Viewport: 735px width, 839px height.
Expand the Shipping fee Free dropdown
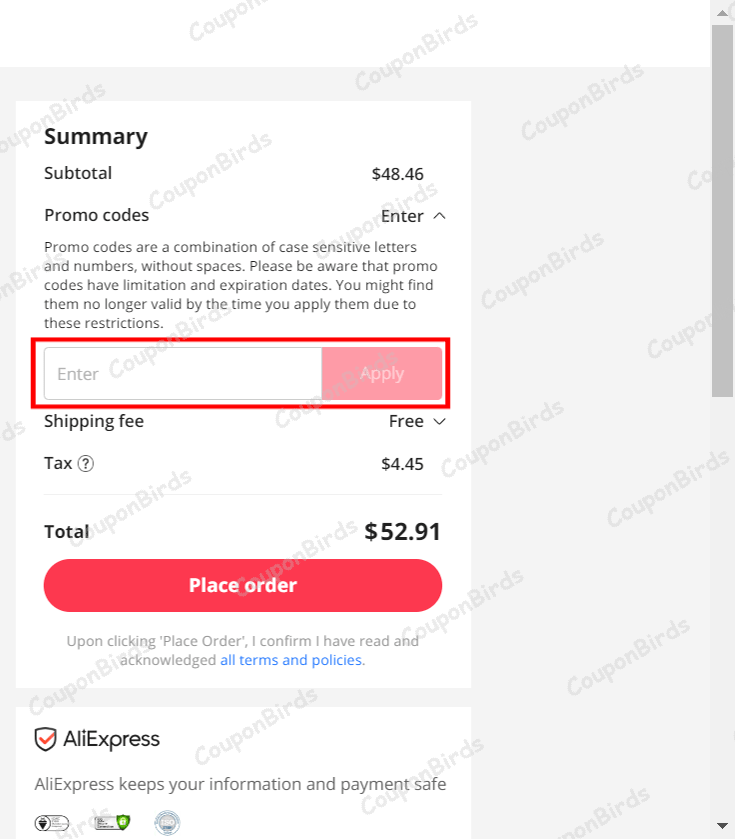pos(440,421)
